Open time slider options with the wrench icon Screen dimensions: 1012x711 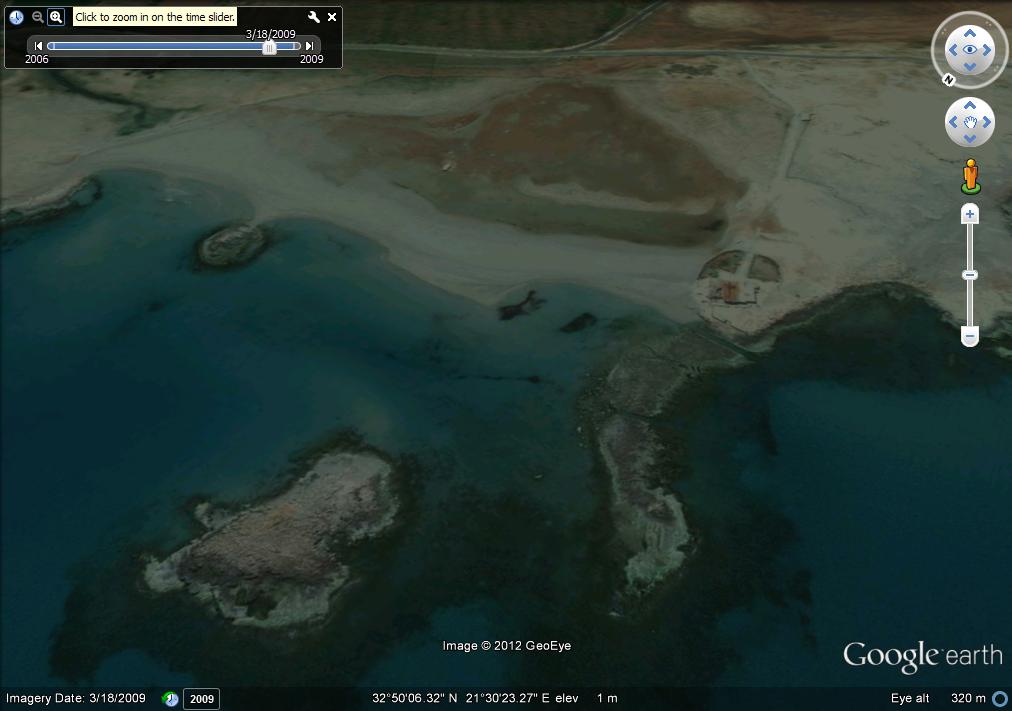(x=314, y=17)
